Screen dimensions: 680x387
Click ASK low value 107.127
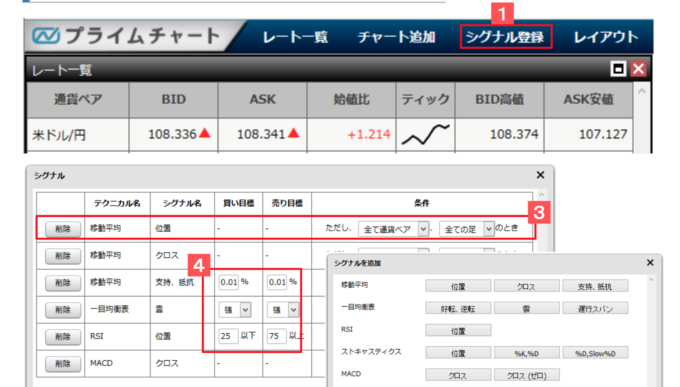point(603,134)
